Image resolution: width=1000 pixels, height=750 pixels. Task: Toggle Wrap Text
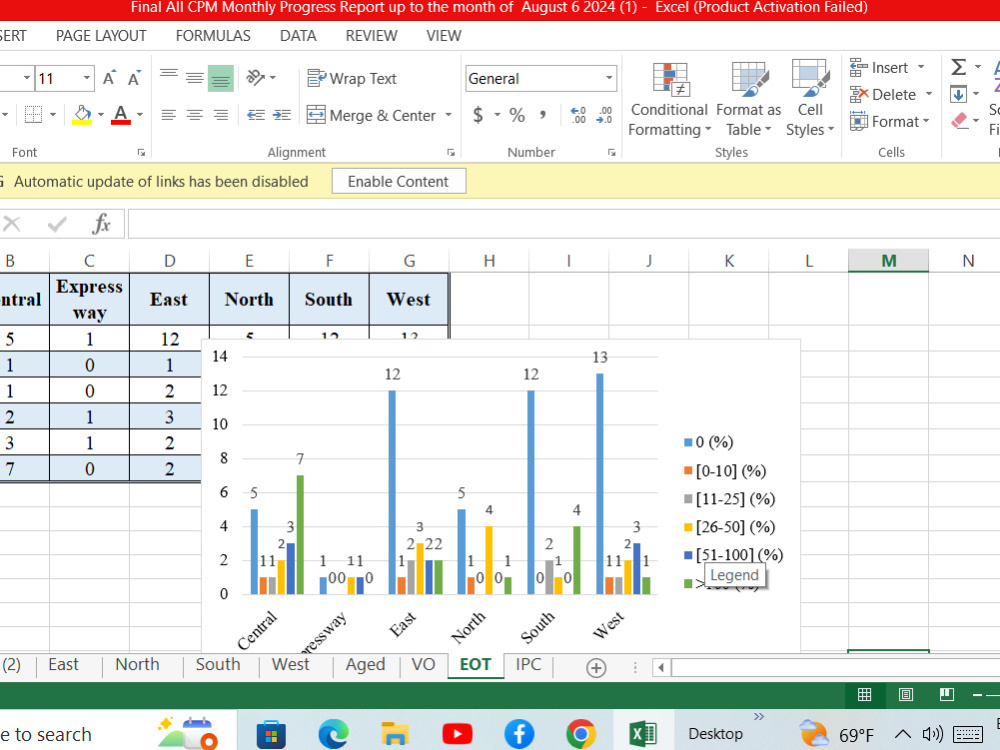352,78
